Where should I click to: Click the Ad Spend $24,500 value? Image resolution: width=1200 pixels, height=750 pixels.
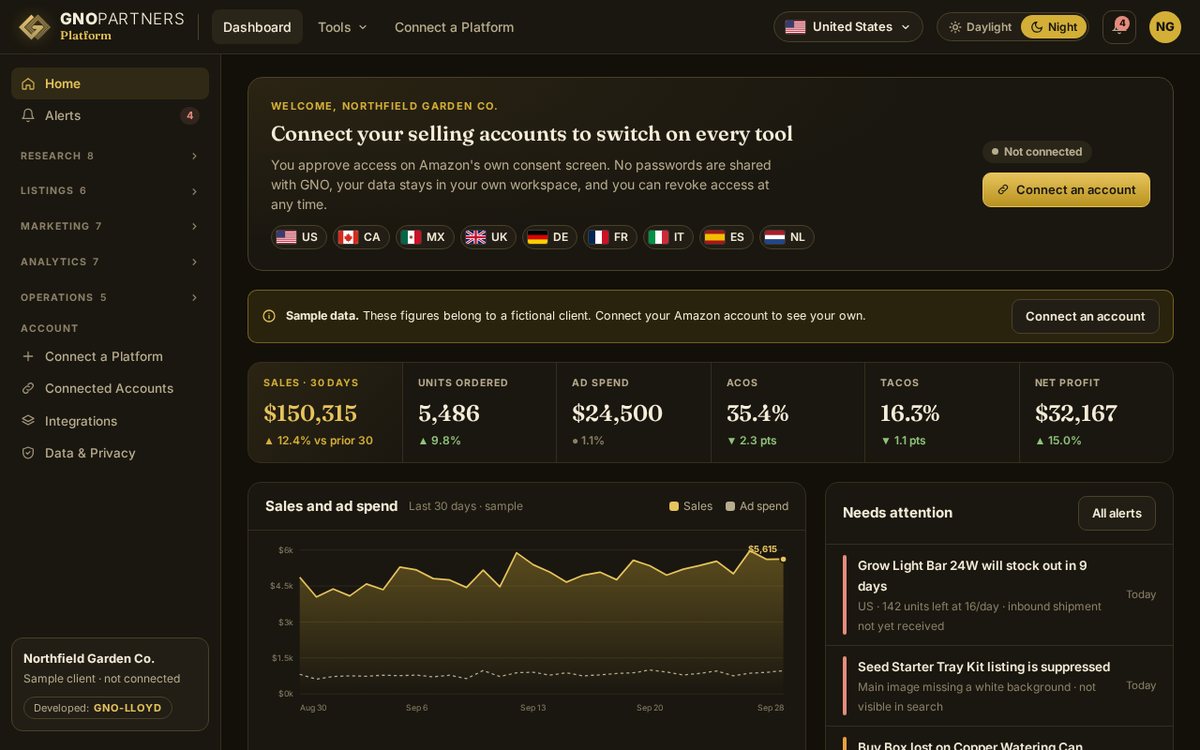click(617, 413)
